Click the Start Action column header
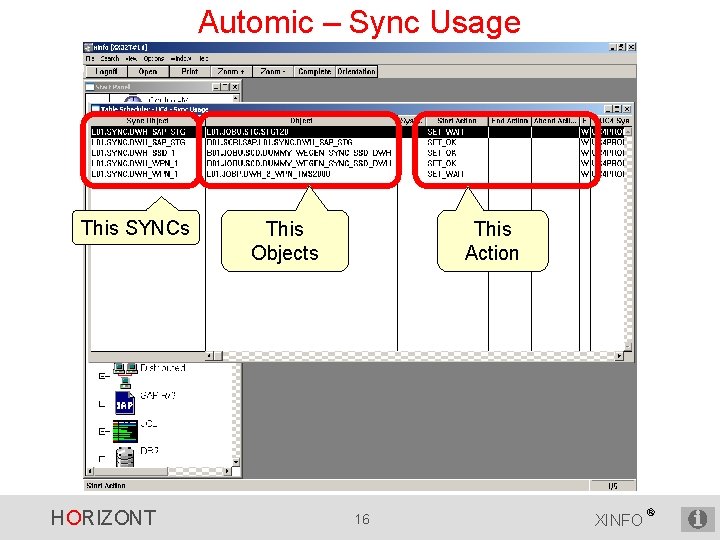The height and width of the screenshot is (540, 720). click(x=457, y=121)
